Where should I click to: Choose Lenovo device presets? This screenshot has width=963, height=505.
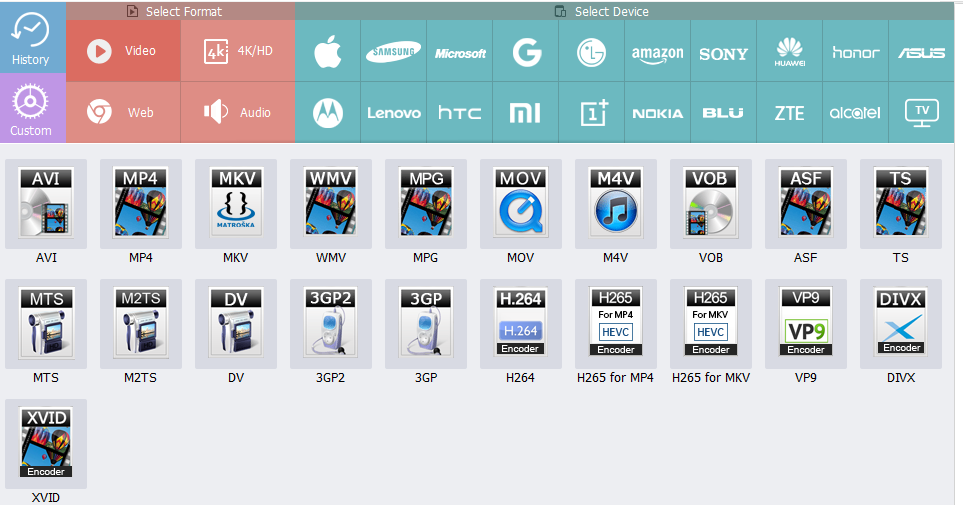(394, 112)
